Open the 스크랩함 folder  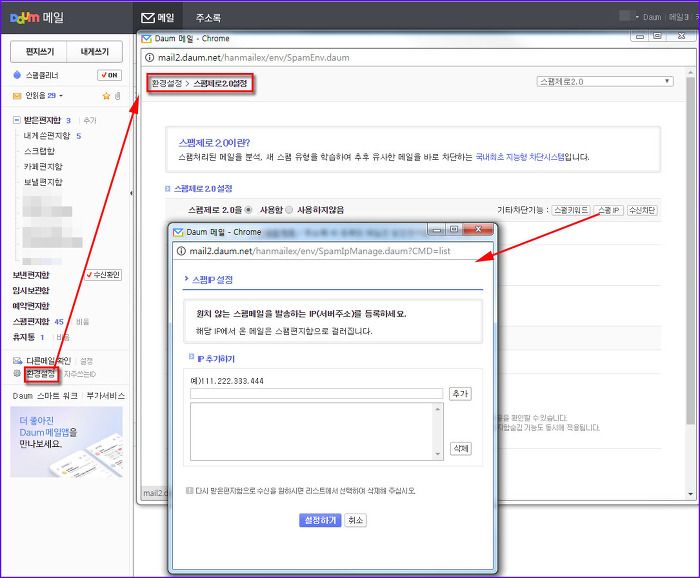(39, 151)
